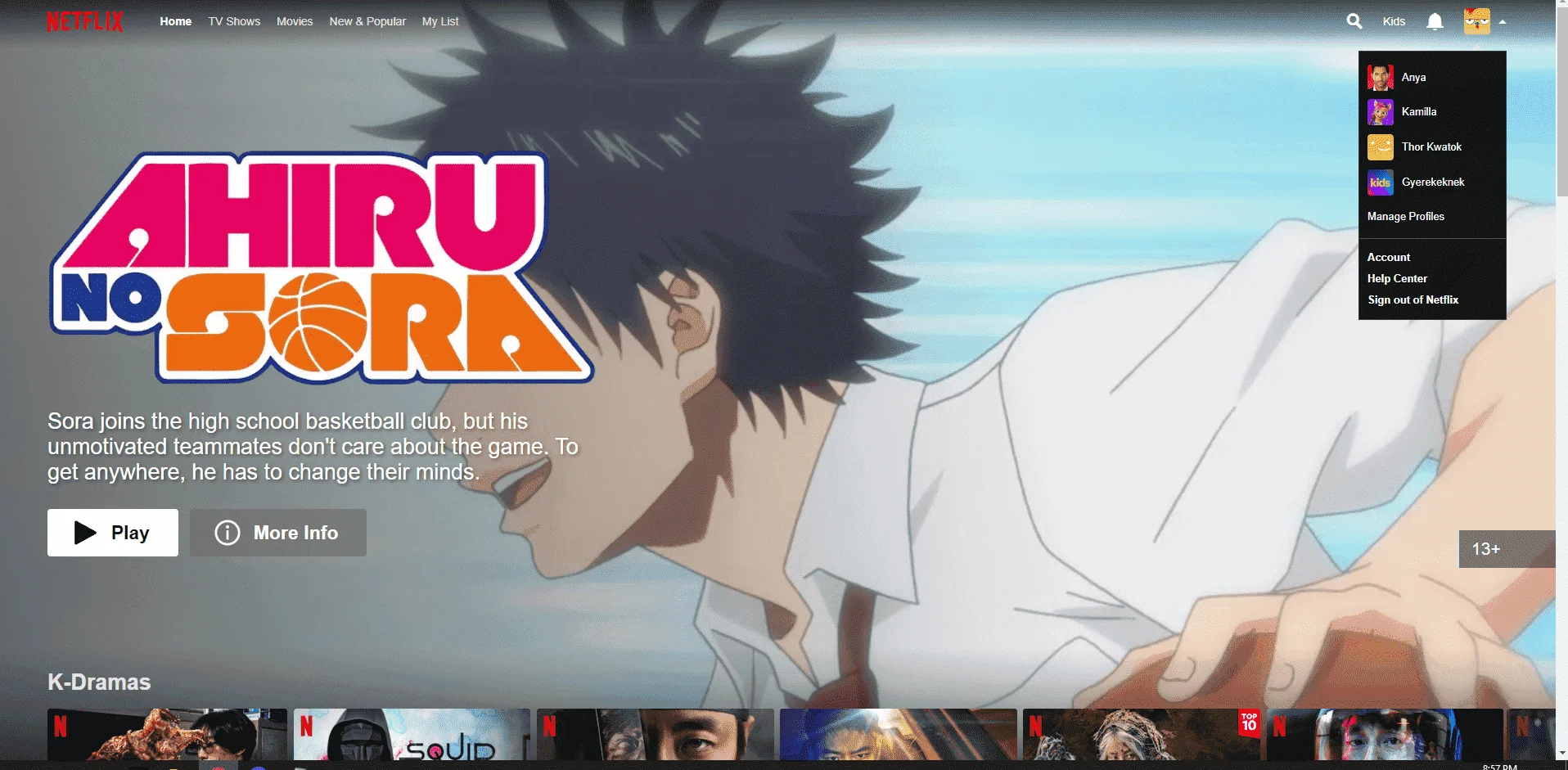Go to the Home tab
Viewport: 1568px width, 770px height.
176,21
